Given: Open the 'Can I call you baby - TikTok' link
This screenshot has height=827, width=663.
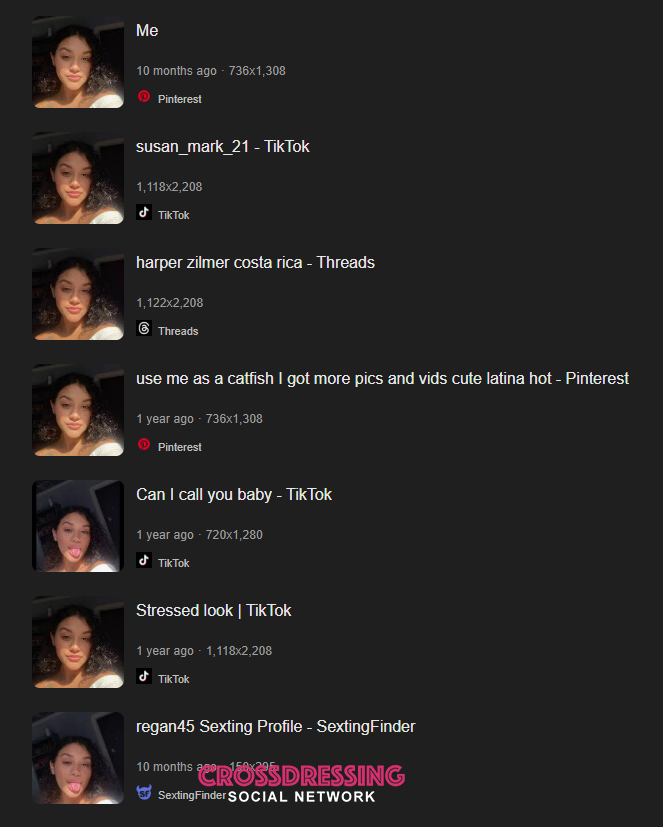Looking at the screenshot, I should (234, 495).
